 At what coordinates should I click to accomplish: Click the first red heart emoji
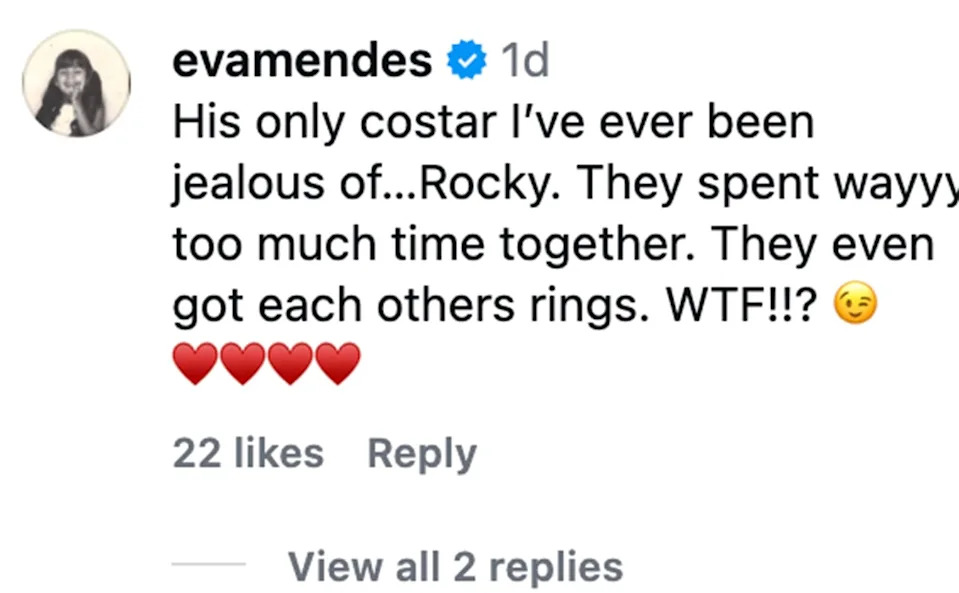[x=194, y=363]
